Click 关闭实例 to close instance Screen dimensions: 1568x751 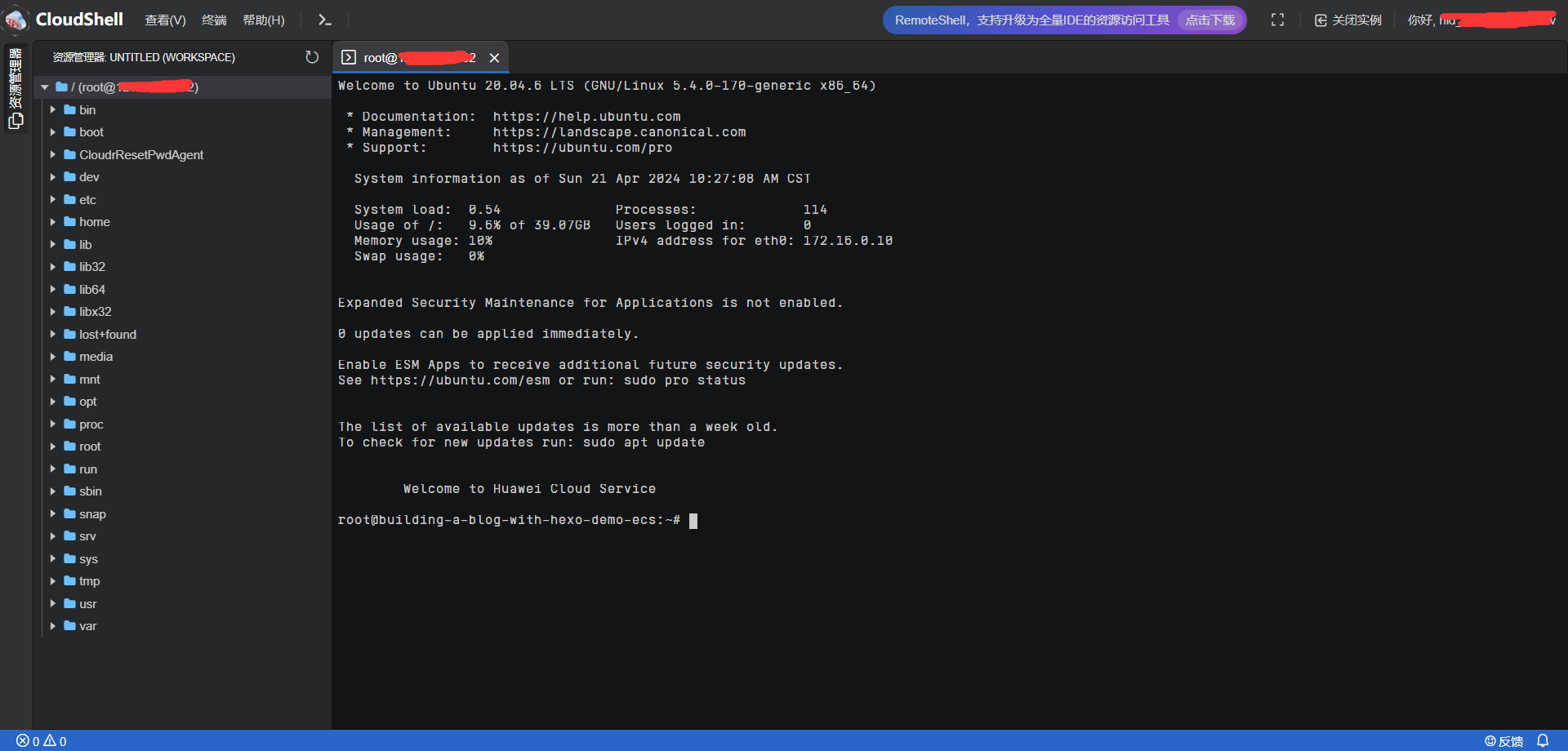[1347, 20]
